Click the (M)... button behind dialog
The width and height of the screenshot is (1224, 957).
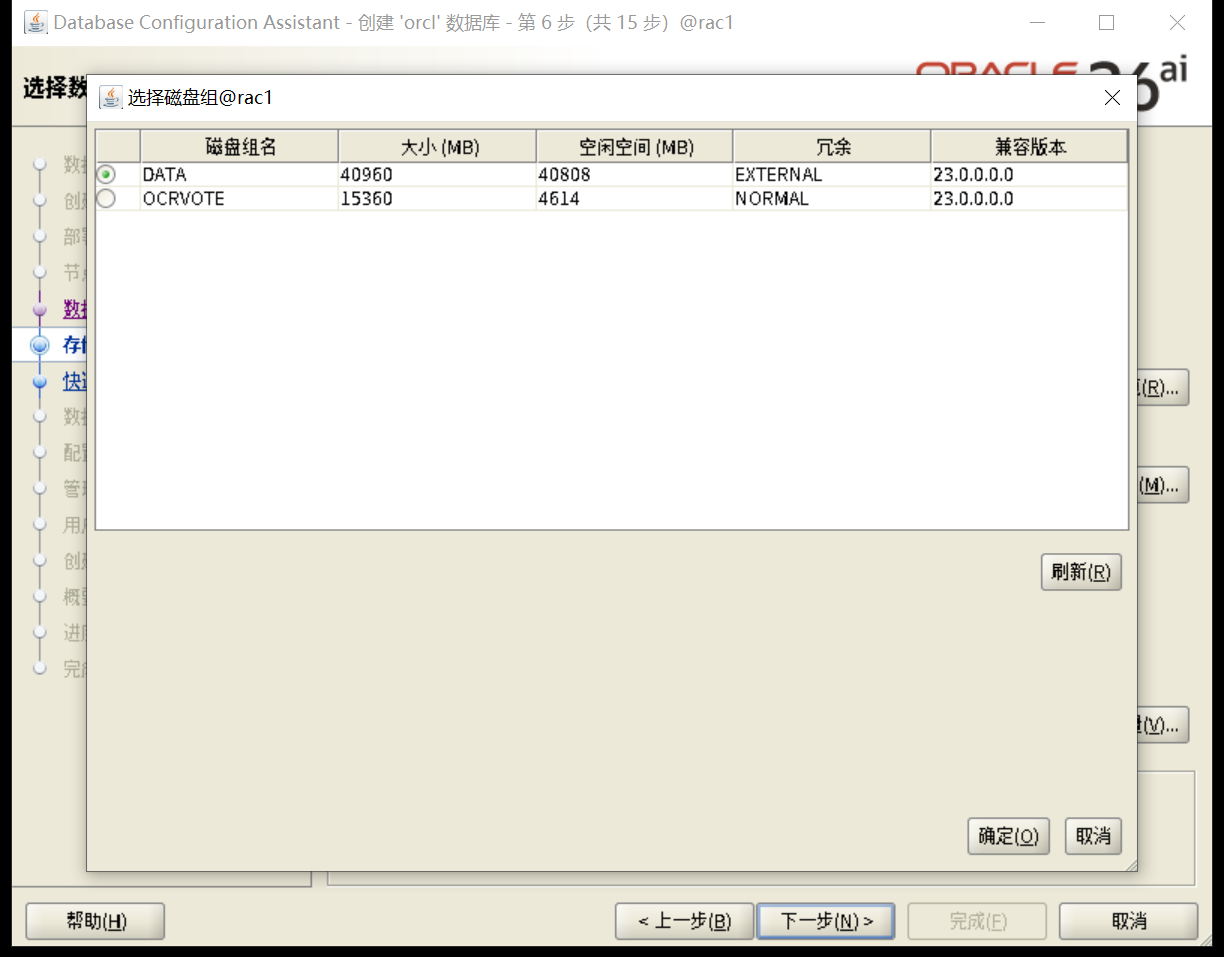(x=1163, y=484)
